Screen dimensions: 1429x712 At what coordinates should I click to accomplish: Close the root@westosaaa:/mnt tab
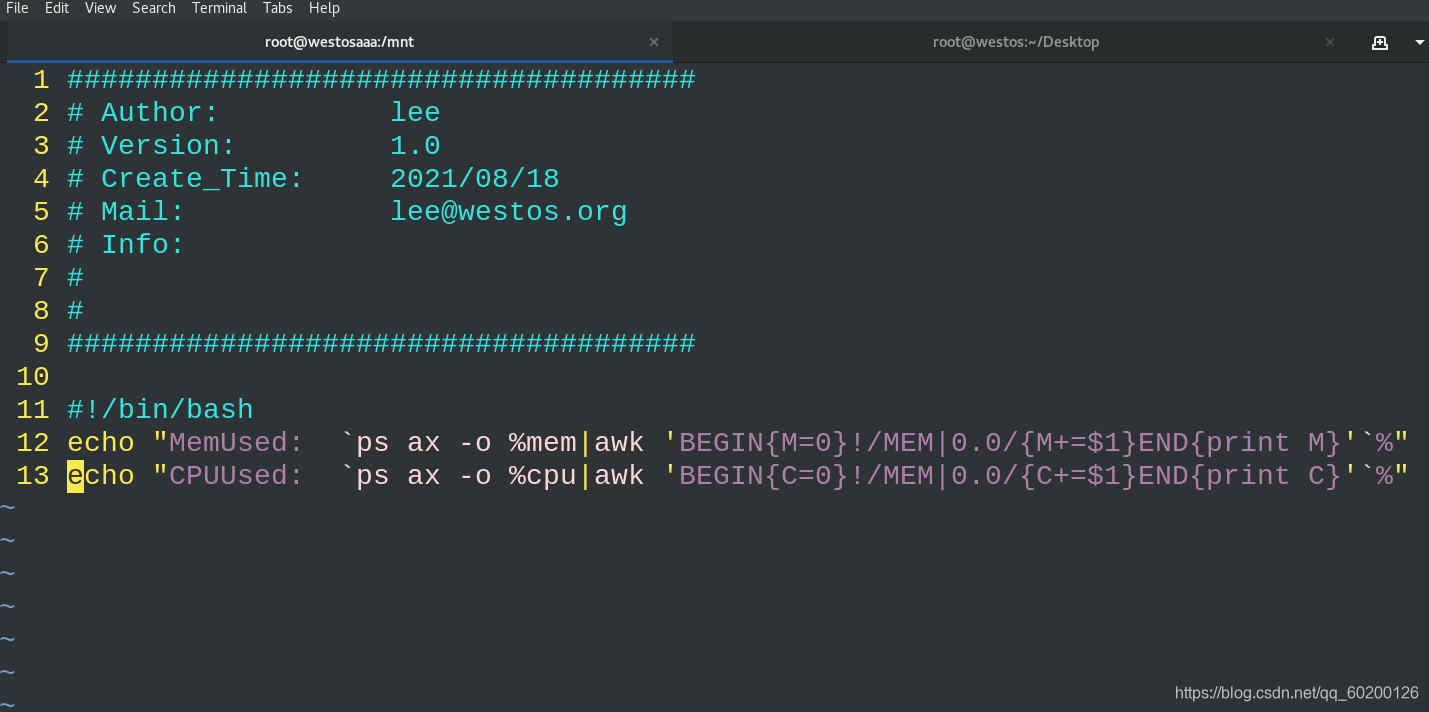point(654,42)
